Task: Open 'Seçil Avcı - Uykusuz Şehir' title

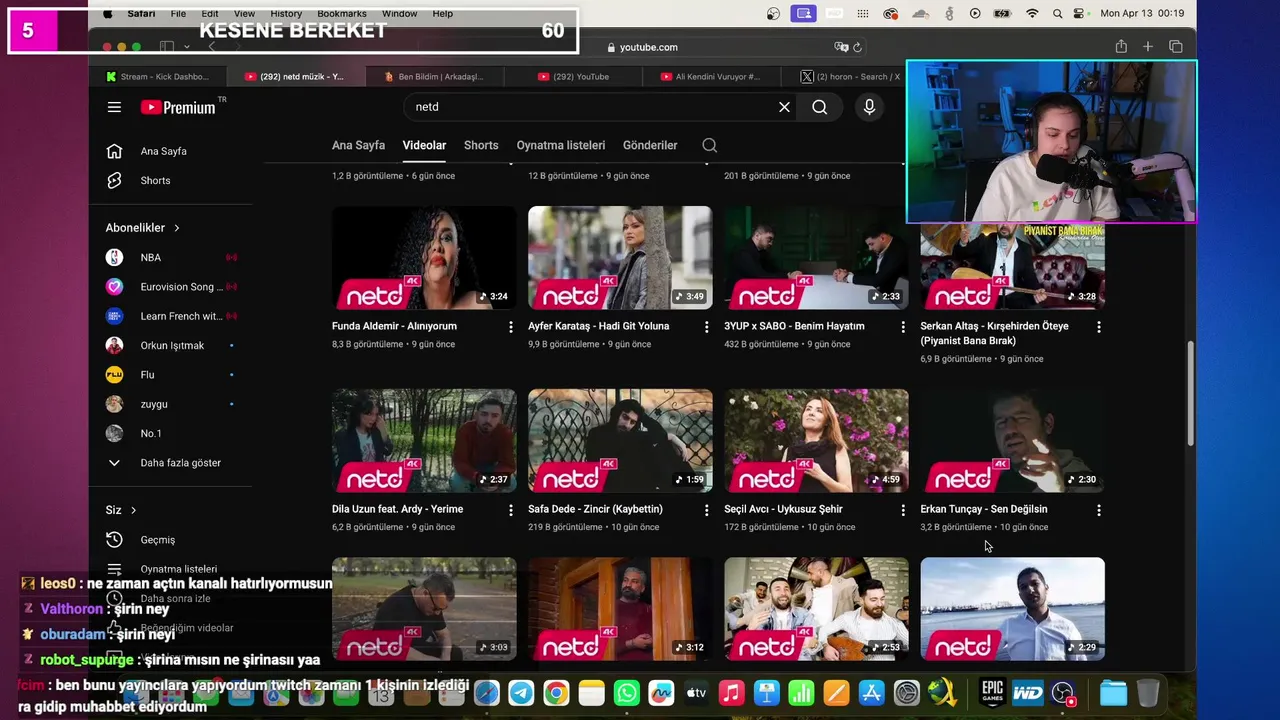Action: click(x=783, y=509)
